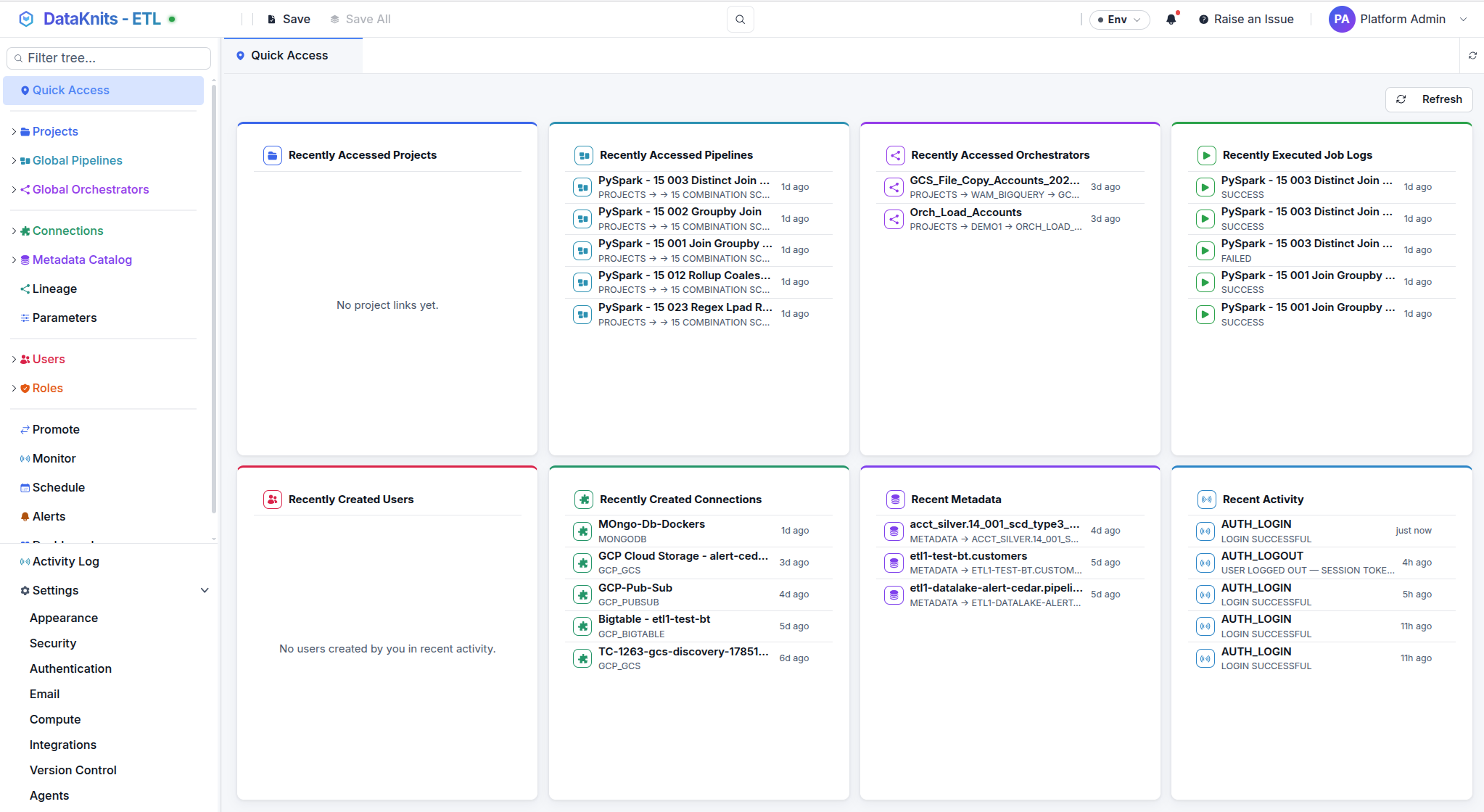Viewport: 1484px width, 812px height.
Task: Open Compute settings
Action: point(55,719)
